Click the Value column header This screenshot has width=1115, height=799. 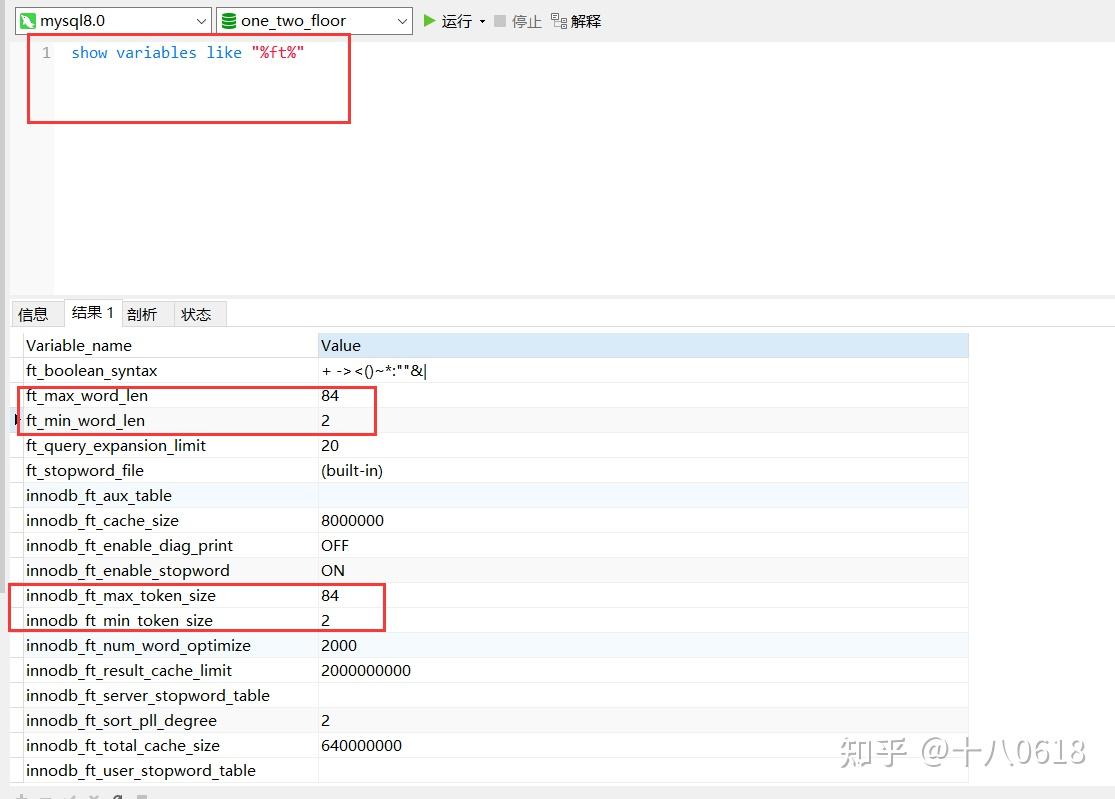tap(340, 345)
